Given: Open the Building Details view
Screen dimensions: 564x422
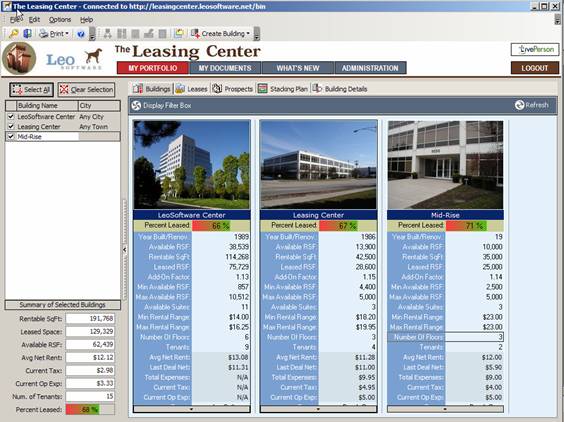Looking at the screenshot, I should pos(340,89).
